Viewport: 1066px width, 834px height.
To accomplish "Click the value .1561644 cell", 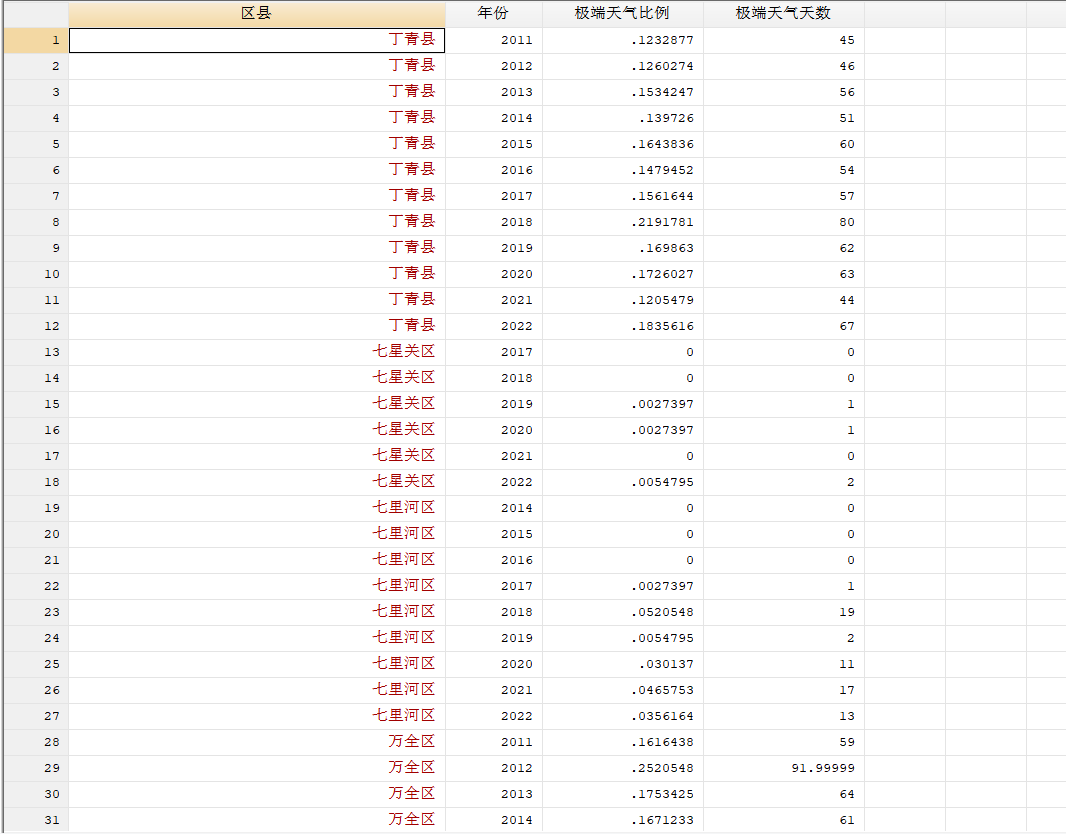I will [x=623, y=196].
